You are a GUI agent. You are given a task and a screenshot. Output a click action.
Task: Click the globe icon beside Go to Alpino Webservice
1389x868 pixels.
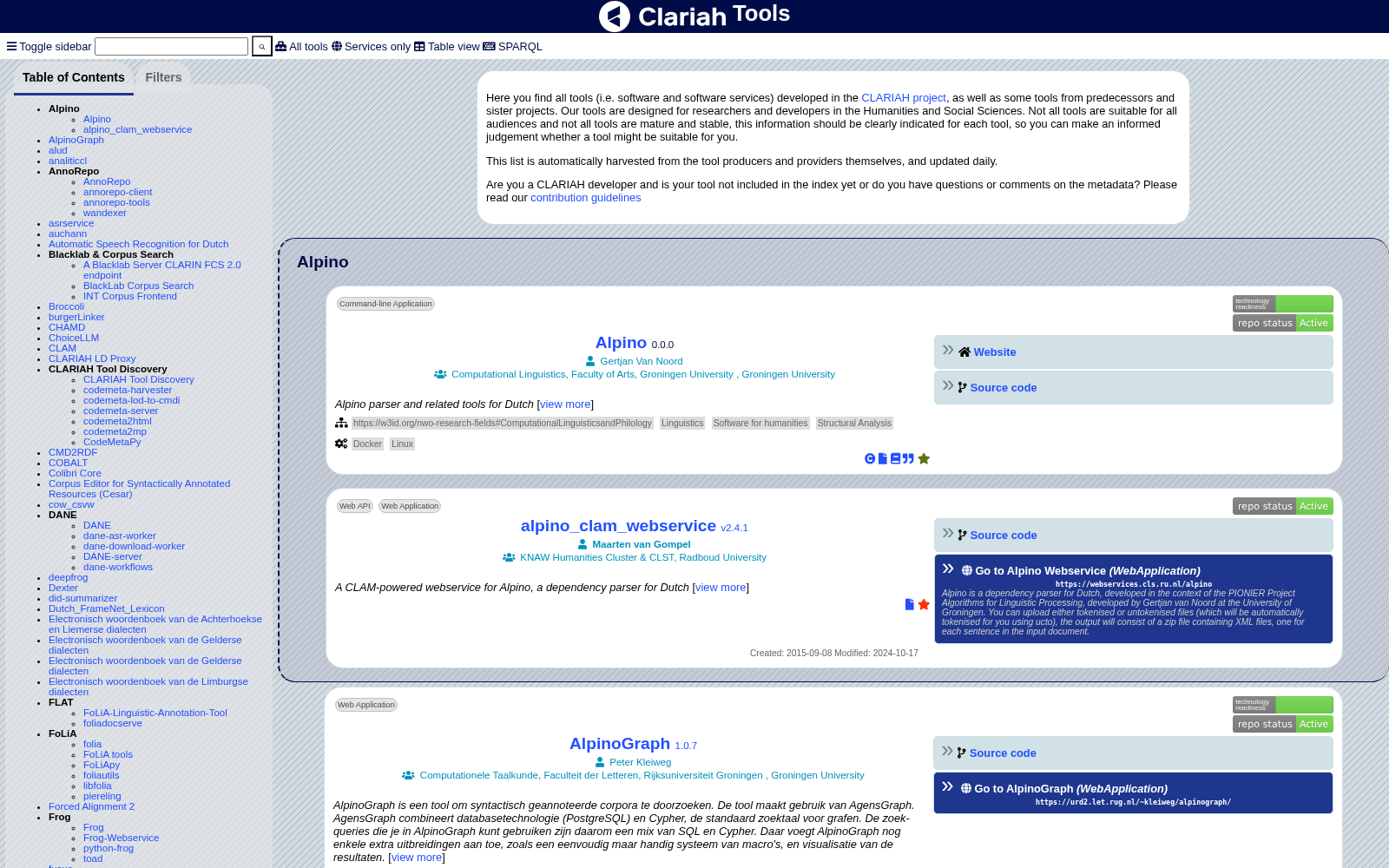coord(967,571)
